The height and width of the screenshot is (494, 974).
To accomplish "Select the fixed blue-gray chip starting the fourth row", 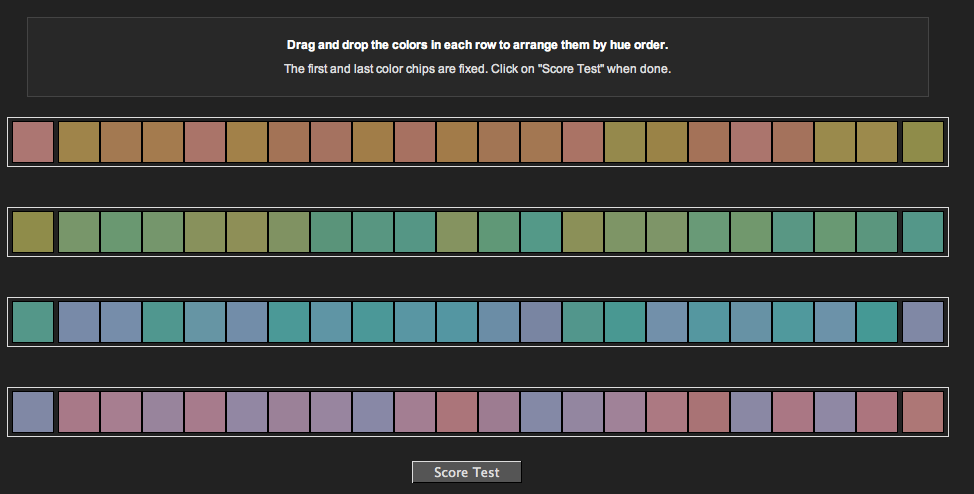I will [x=33, y=412].
